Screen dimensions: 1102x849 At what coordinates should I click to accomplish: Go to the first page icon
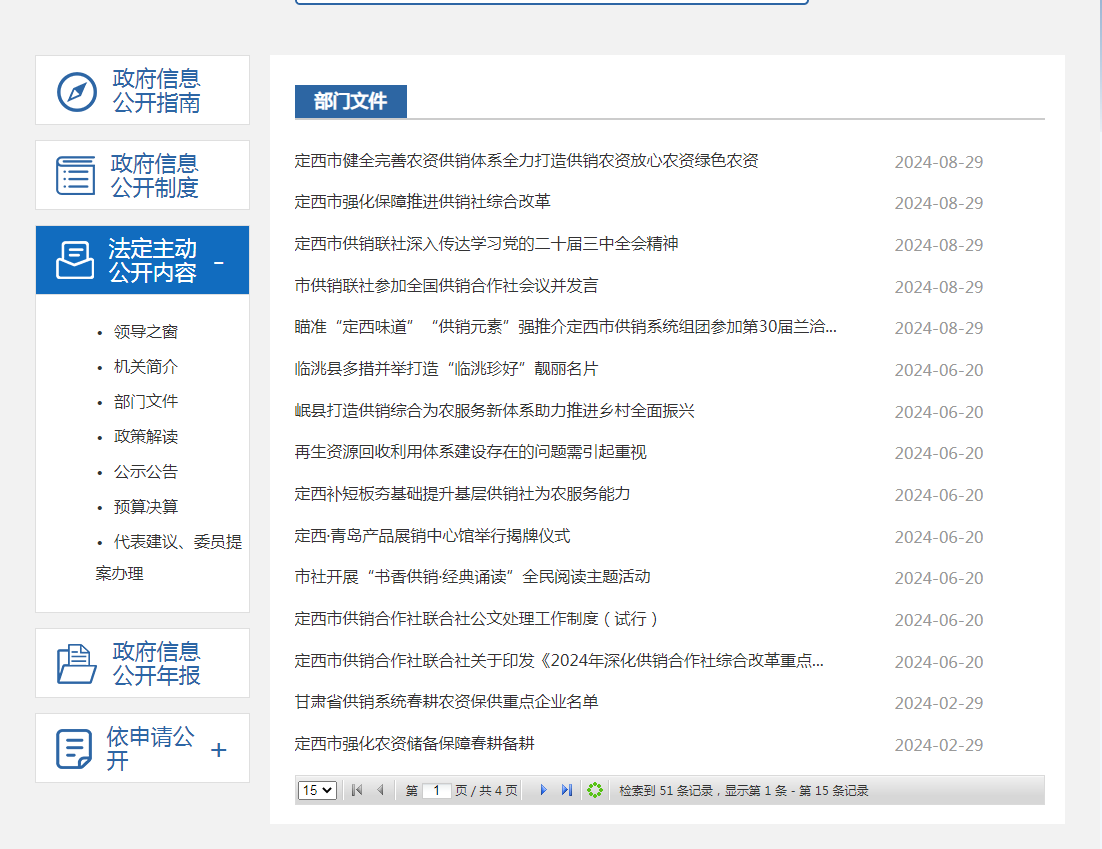357,790
